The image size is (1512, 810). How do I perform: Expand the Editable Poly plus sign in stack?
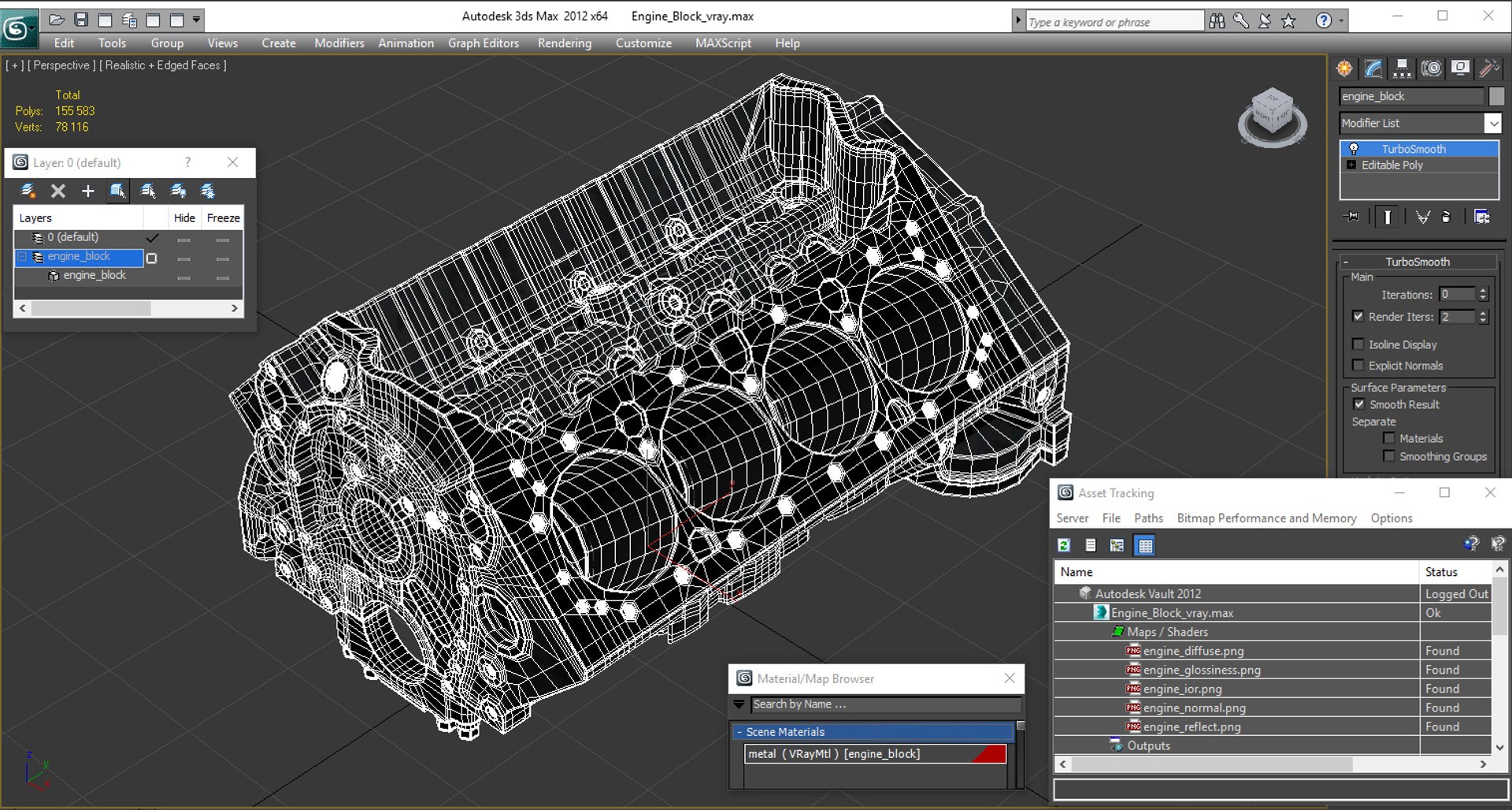[x=1351, y=165]
